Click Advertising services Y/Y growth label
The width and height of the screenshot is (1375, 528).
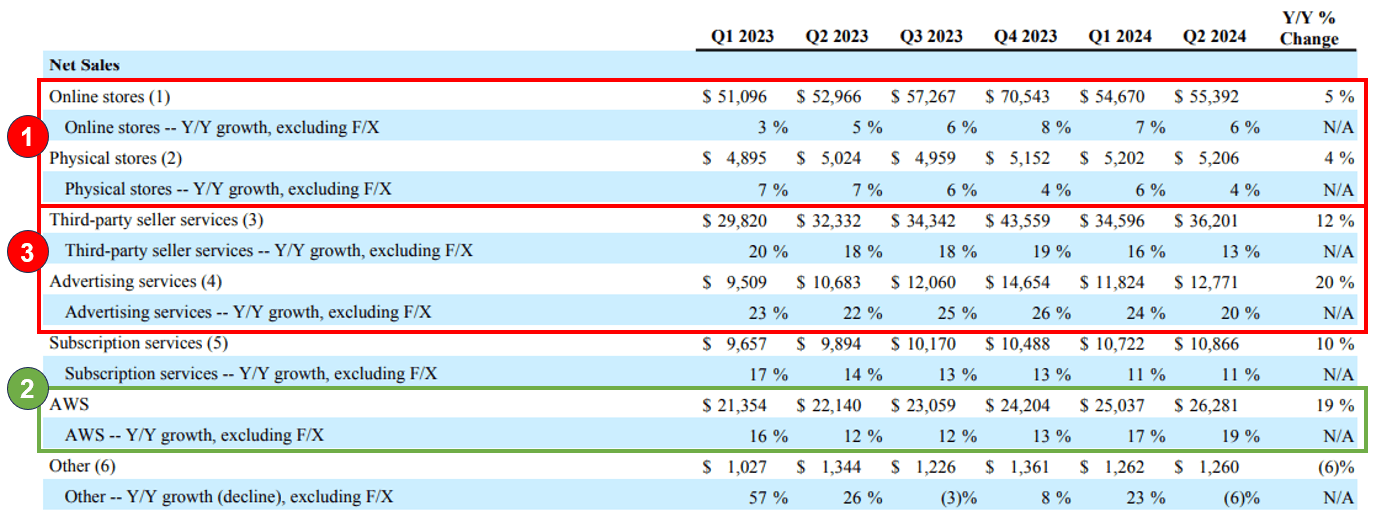coord(248,312)
